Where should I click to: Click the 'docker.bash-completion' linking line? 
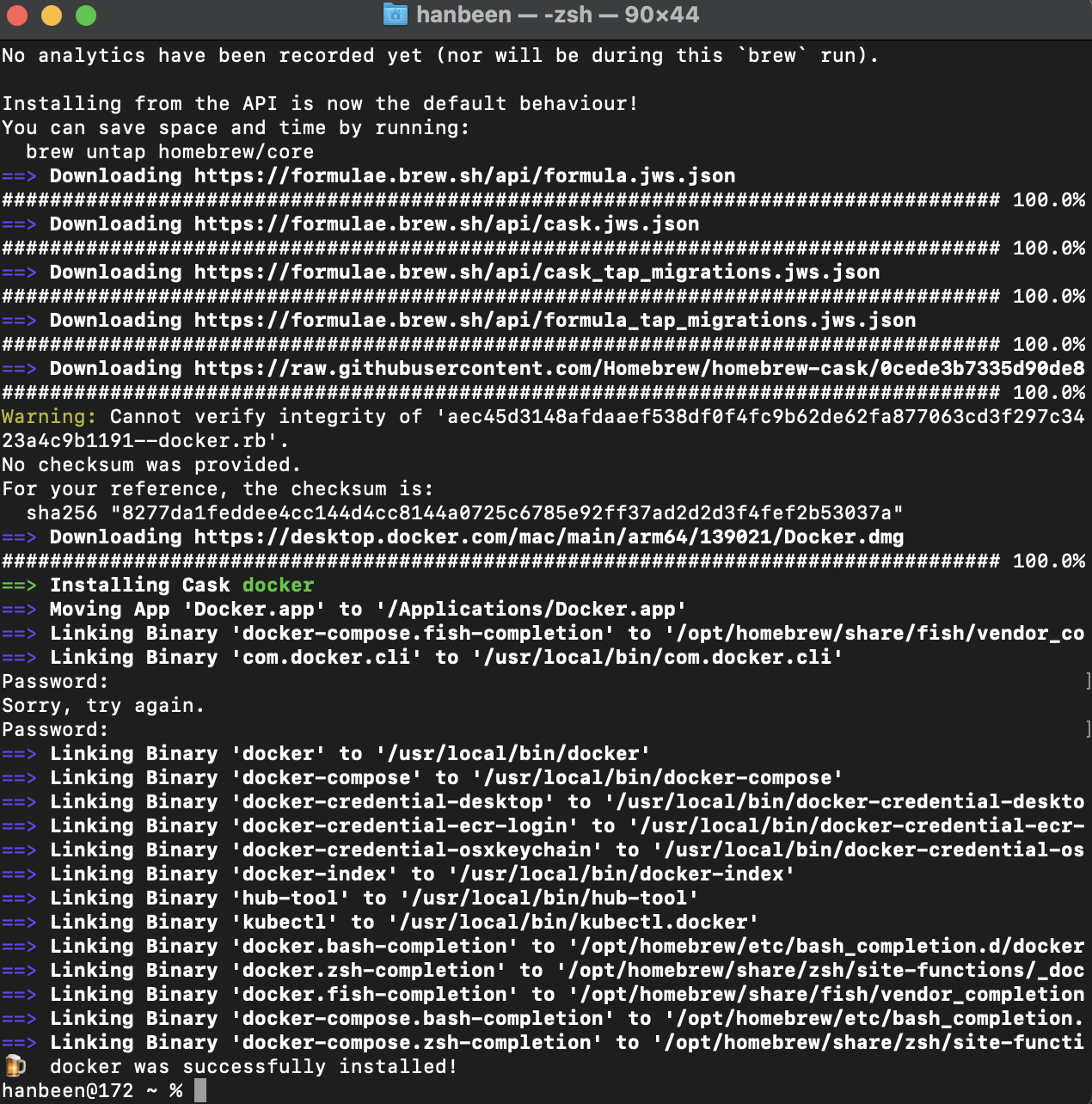543,946
